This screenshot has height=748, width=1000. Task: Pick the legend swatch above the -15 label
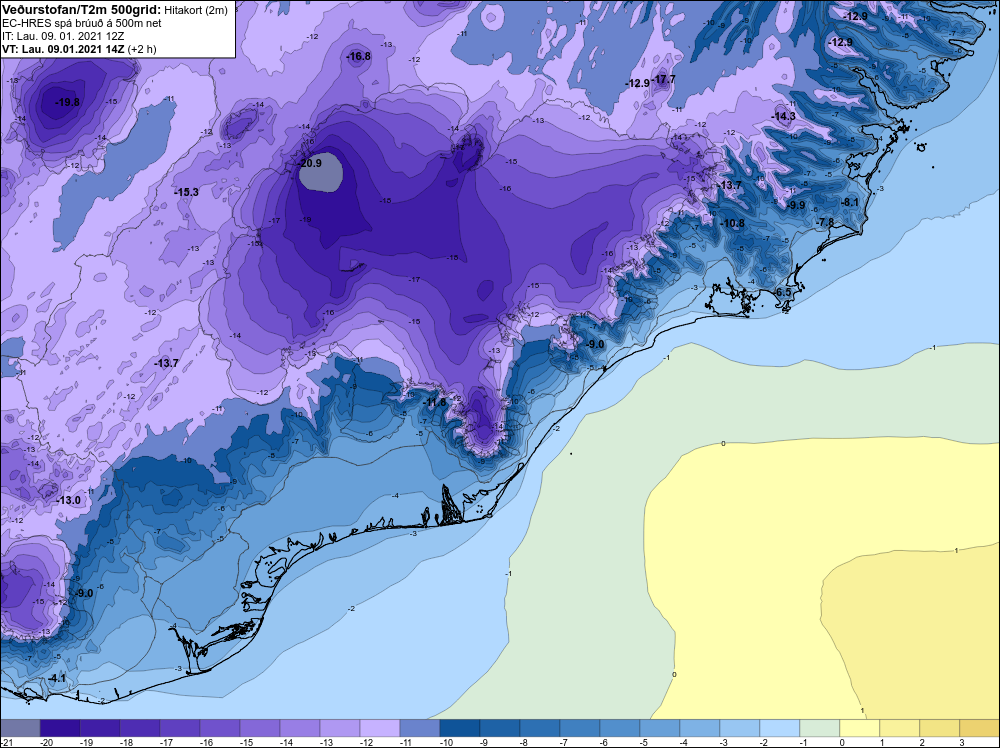tap(260, 729)
